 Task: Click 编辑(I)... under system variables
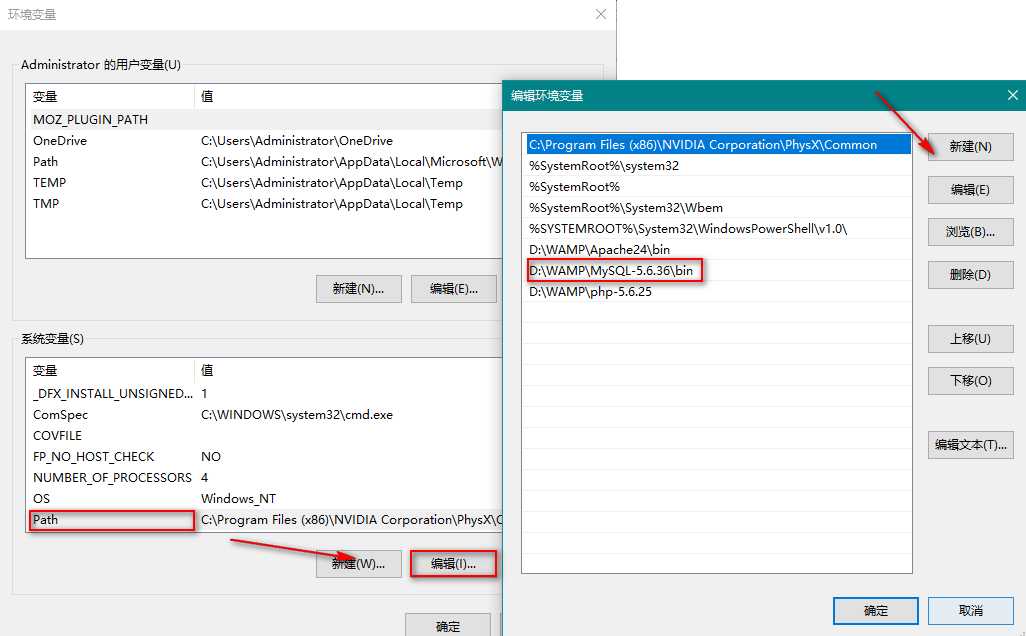click(453, 563)
